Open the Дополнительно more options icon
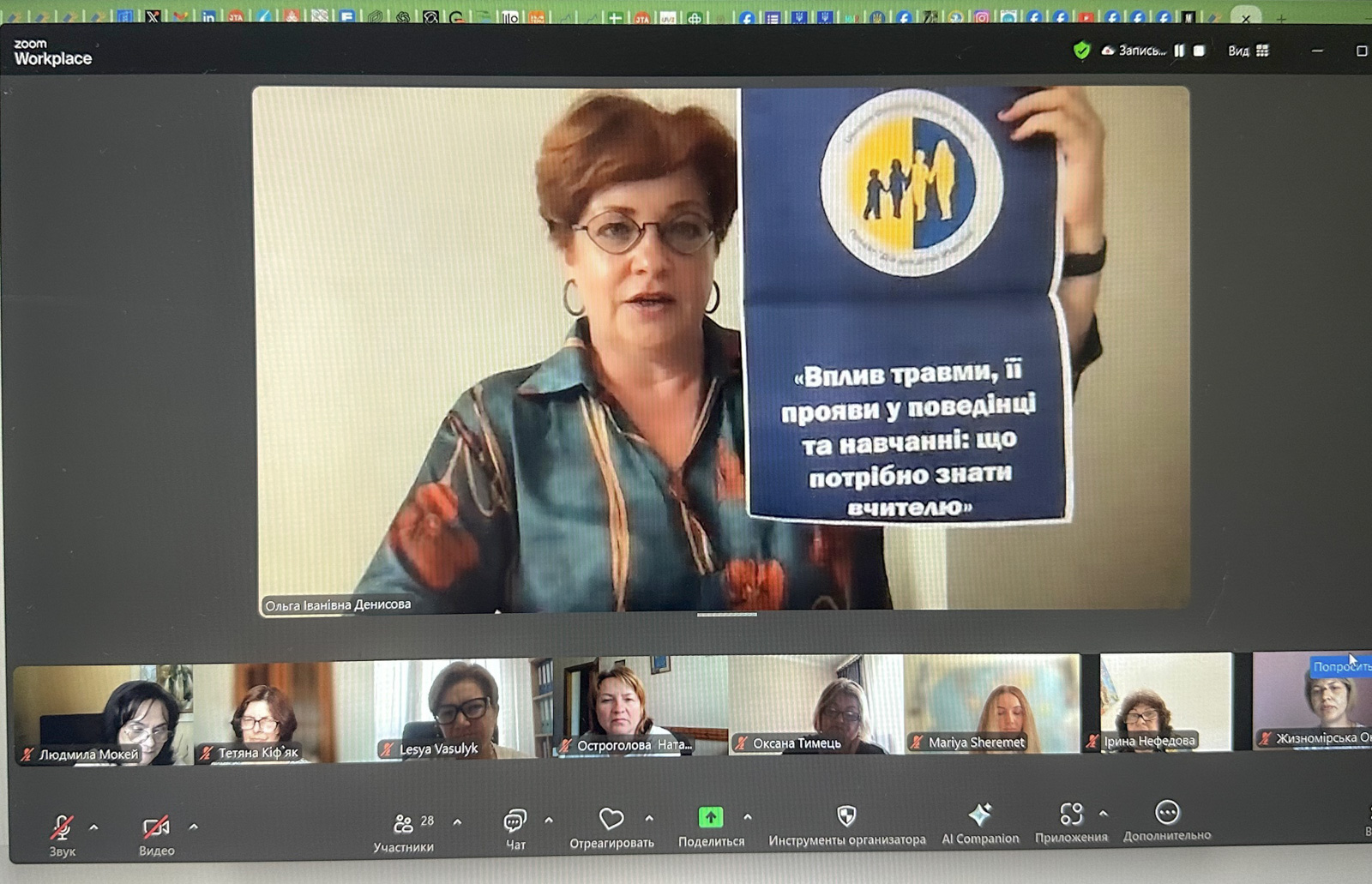Screen dimensions: 1372x884 pyautogui.click(x=1166, y=813)
